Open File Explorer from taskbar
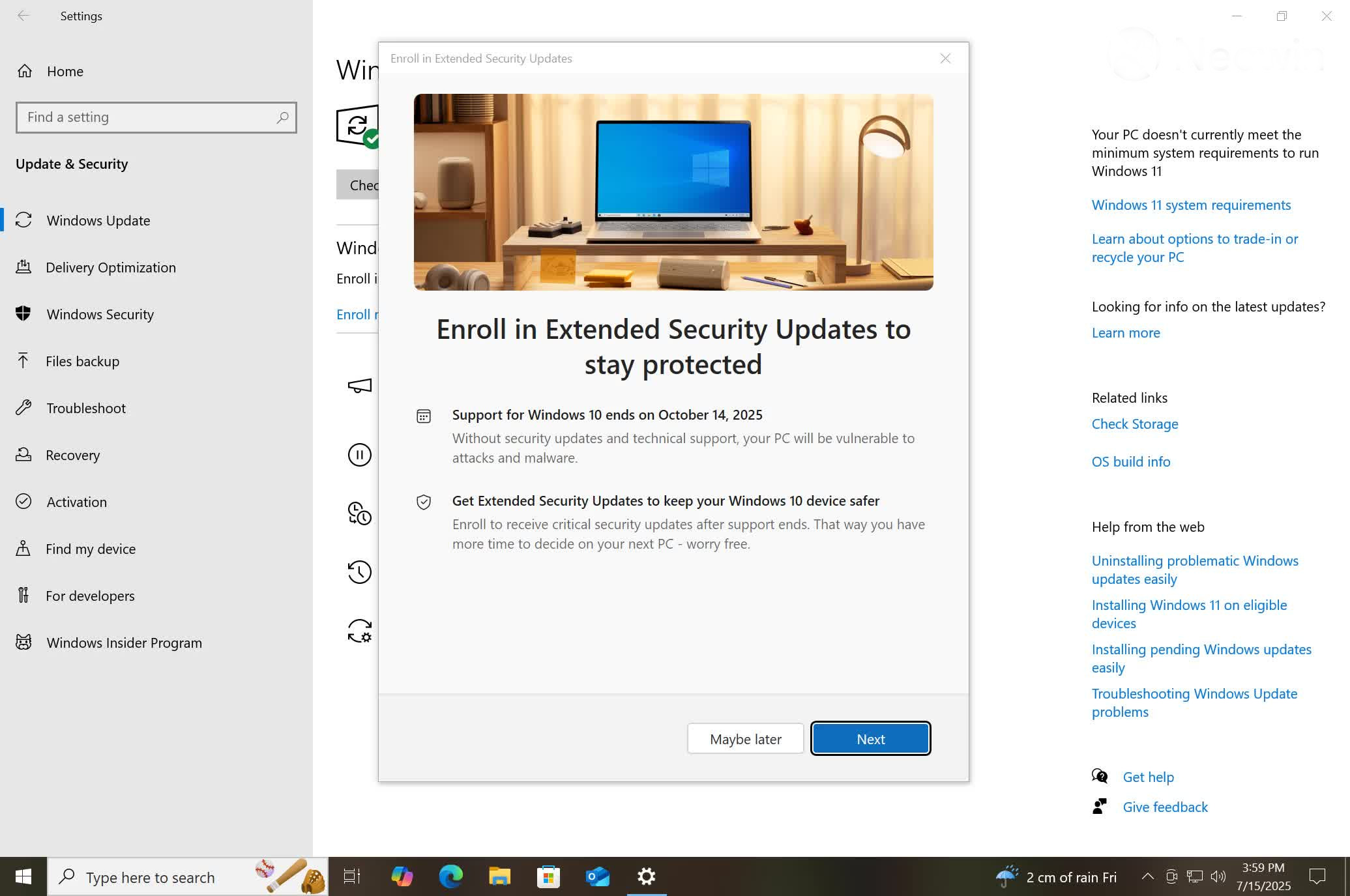 [x=499, y=876]
